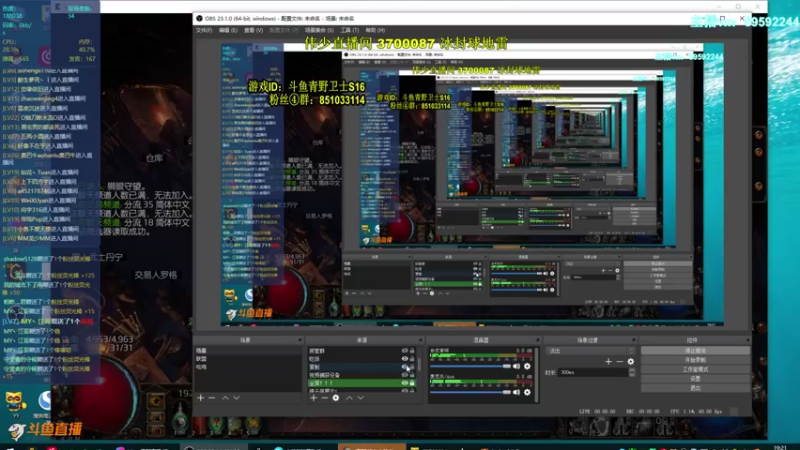Select the 视频捕获设备 source row

362,375
